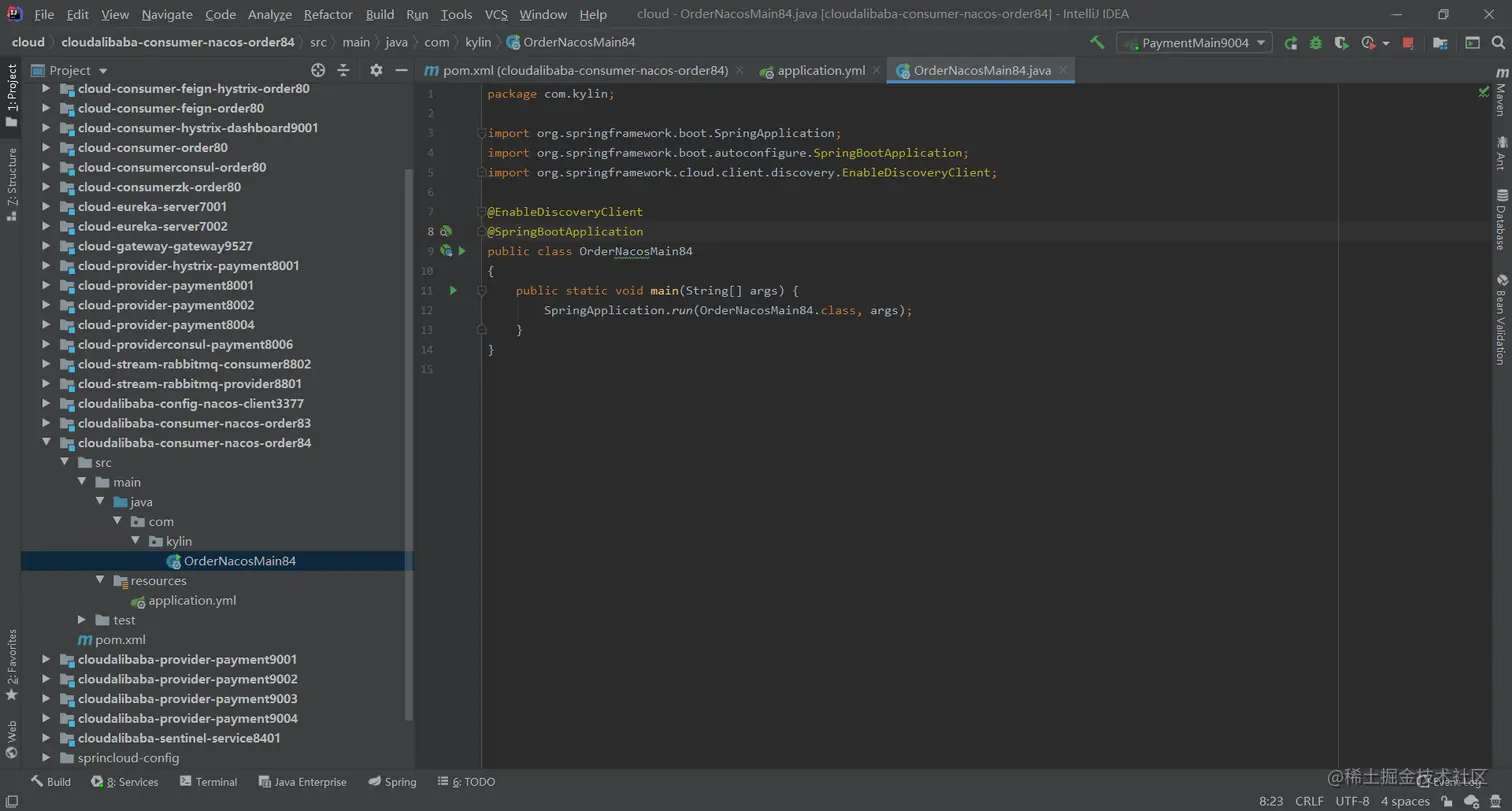The width and height of the screenshot is (1512, 811).
Task: Open the Z: Structure side tab
Action: (11, 185)
